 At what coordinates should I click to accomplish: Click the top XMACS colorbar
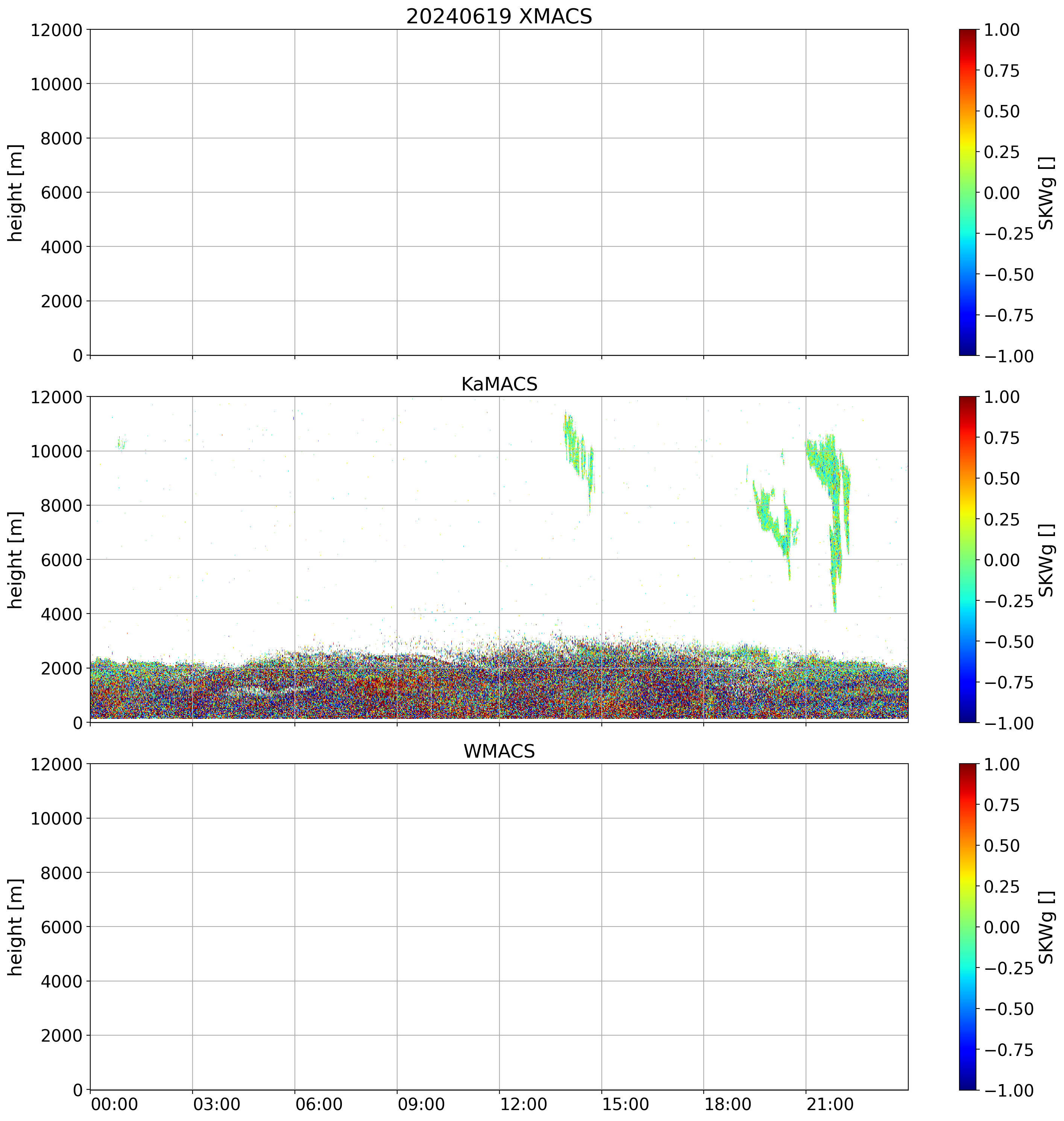(968, 192)
